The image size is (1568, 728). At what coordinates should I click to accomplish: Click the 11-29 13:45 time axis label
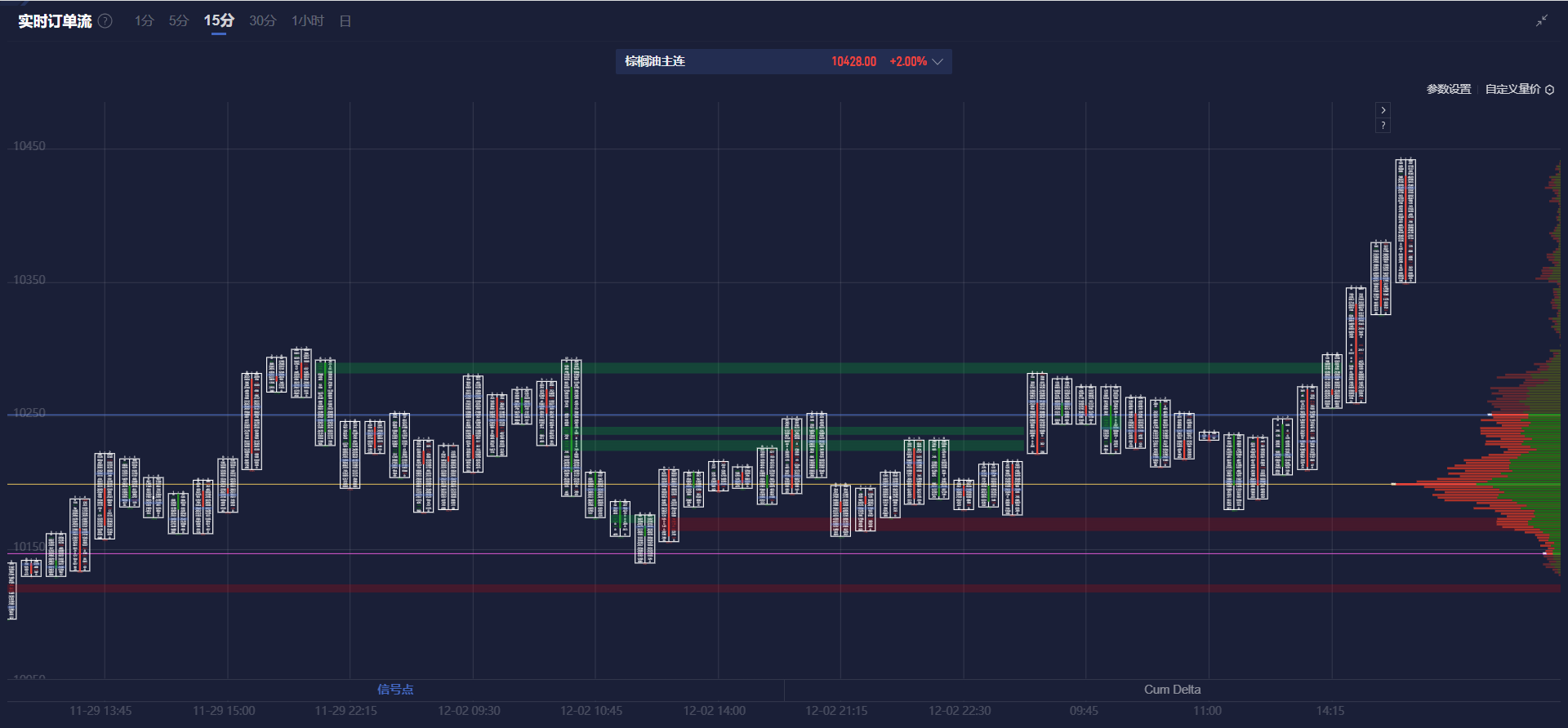pyautogui.click(x=100, y=711)
